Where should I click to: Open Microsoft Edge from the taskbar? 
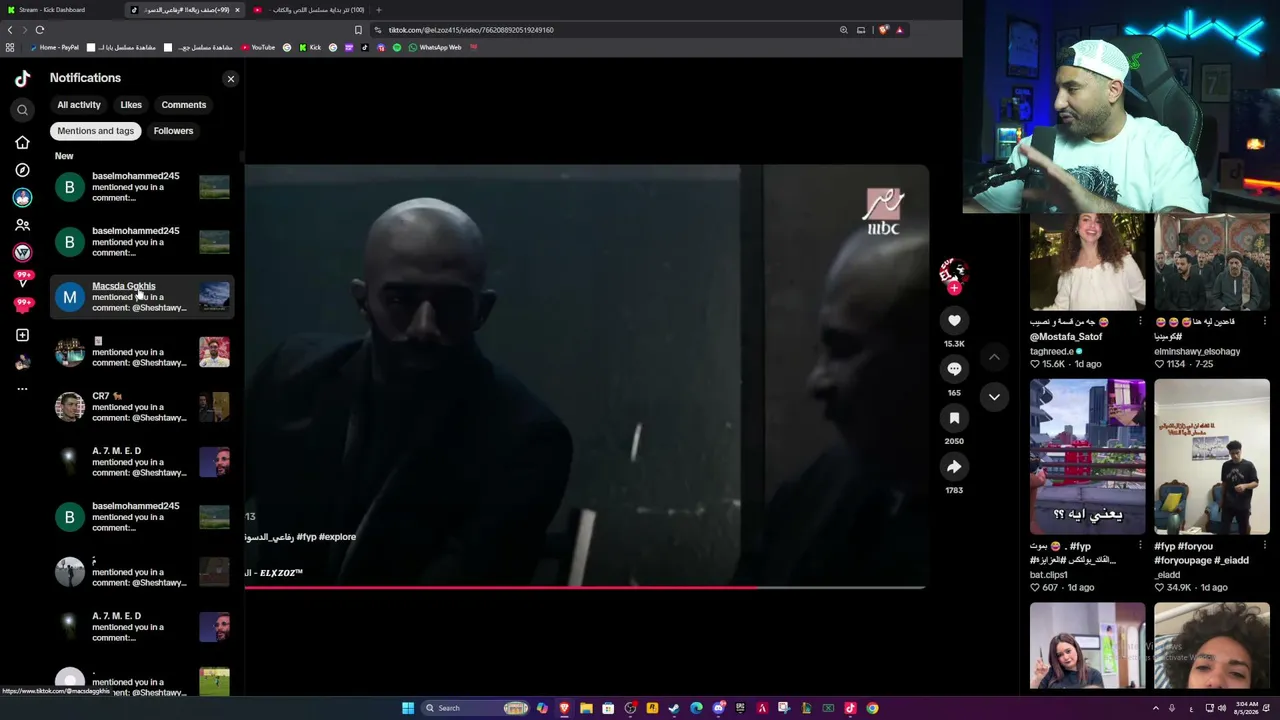pyautogui.click(x=696, y=708)
